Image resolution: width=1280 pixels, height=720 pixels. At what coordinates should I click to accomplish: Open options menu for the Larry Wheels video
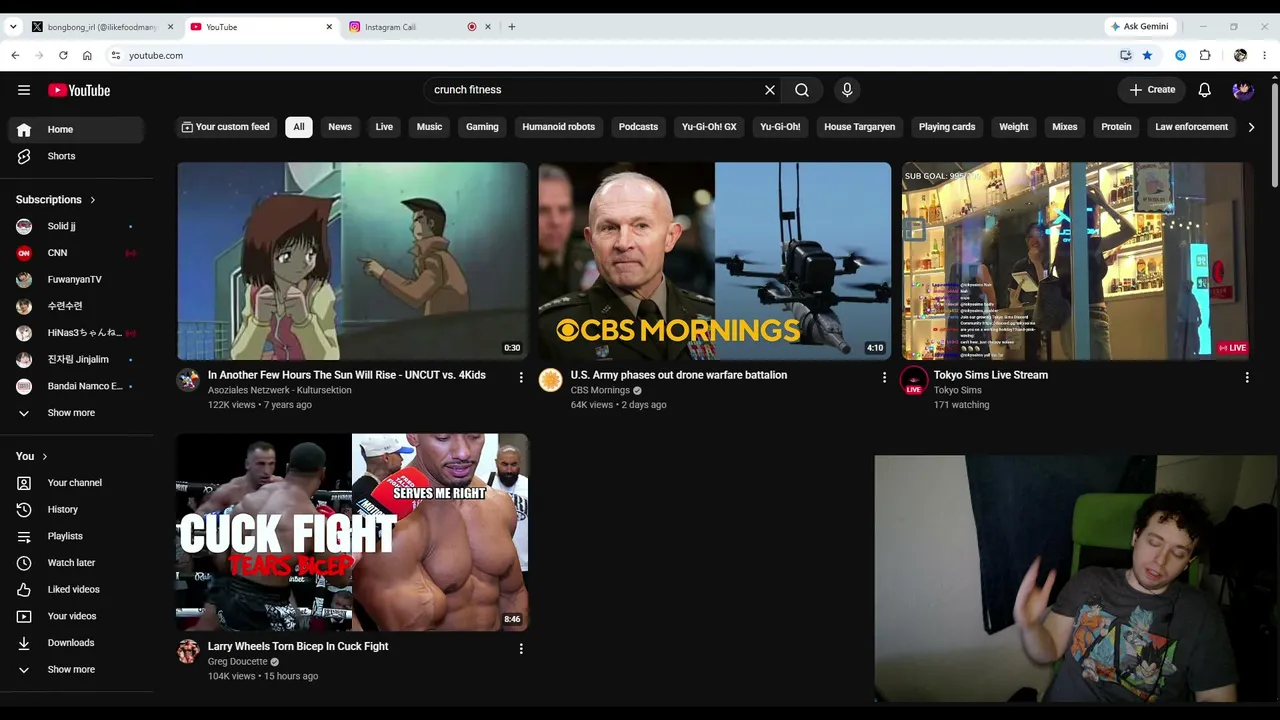521,649
